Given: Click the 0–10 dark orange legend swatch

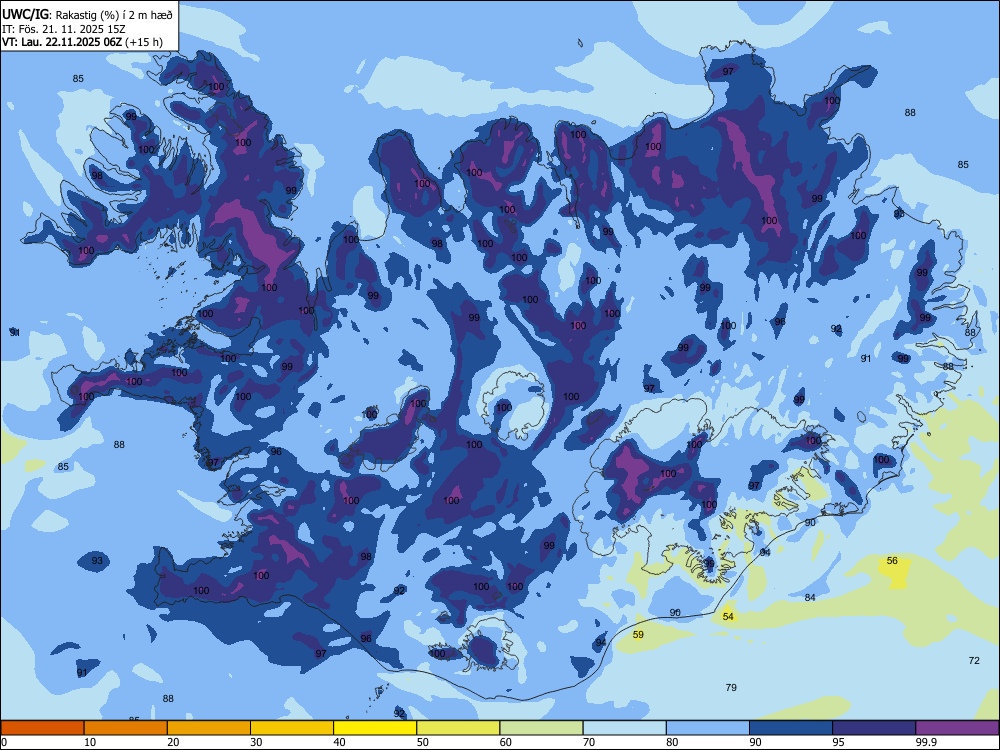Looking at the screenshot, I should (x=42, y=728).
